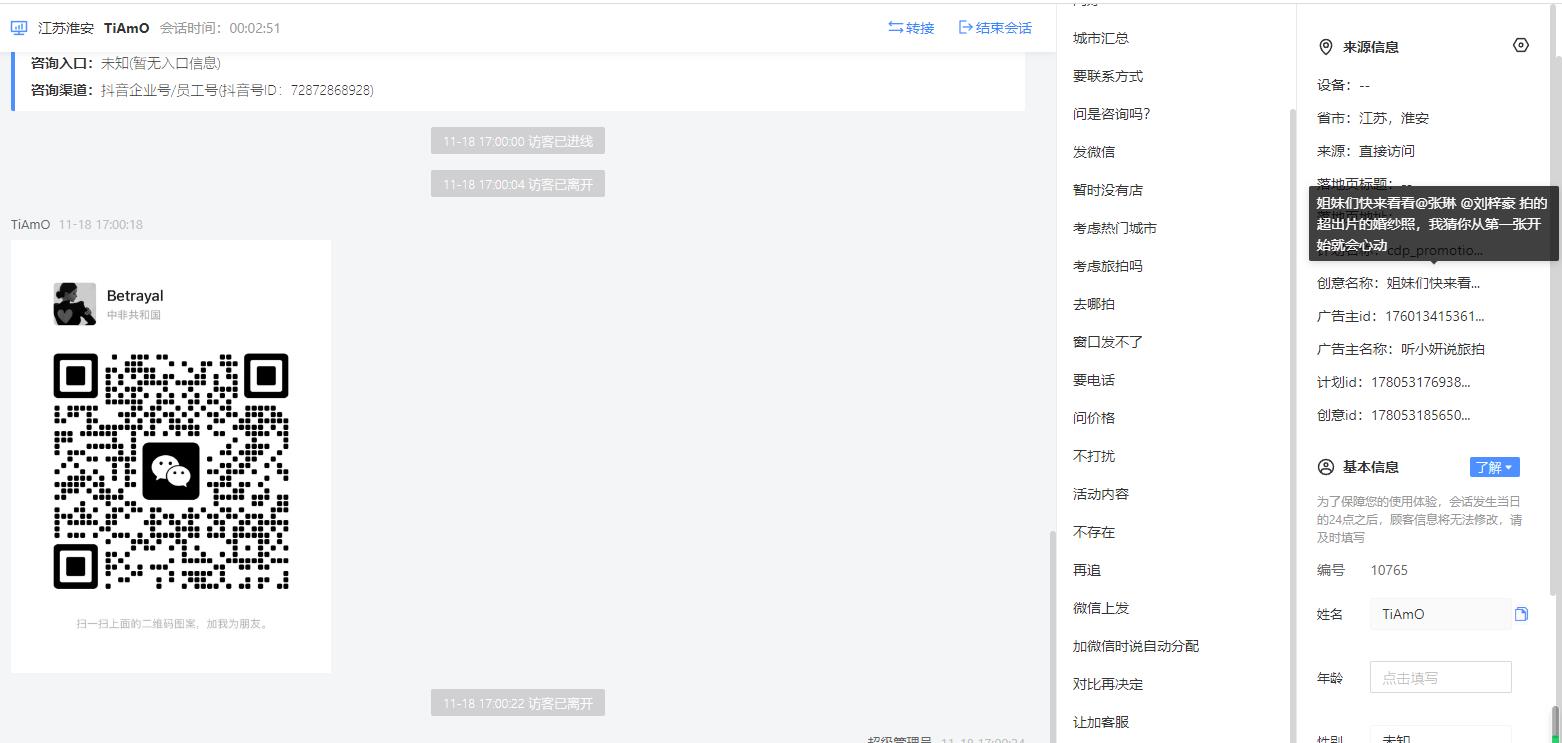Click the 创意名称 value 姐妹们快来看
The image size is (1562, 743).
click(x=1433, y=283)
